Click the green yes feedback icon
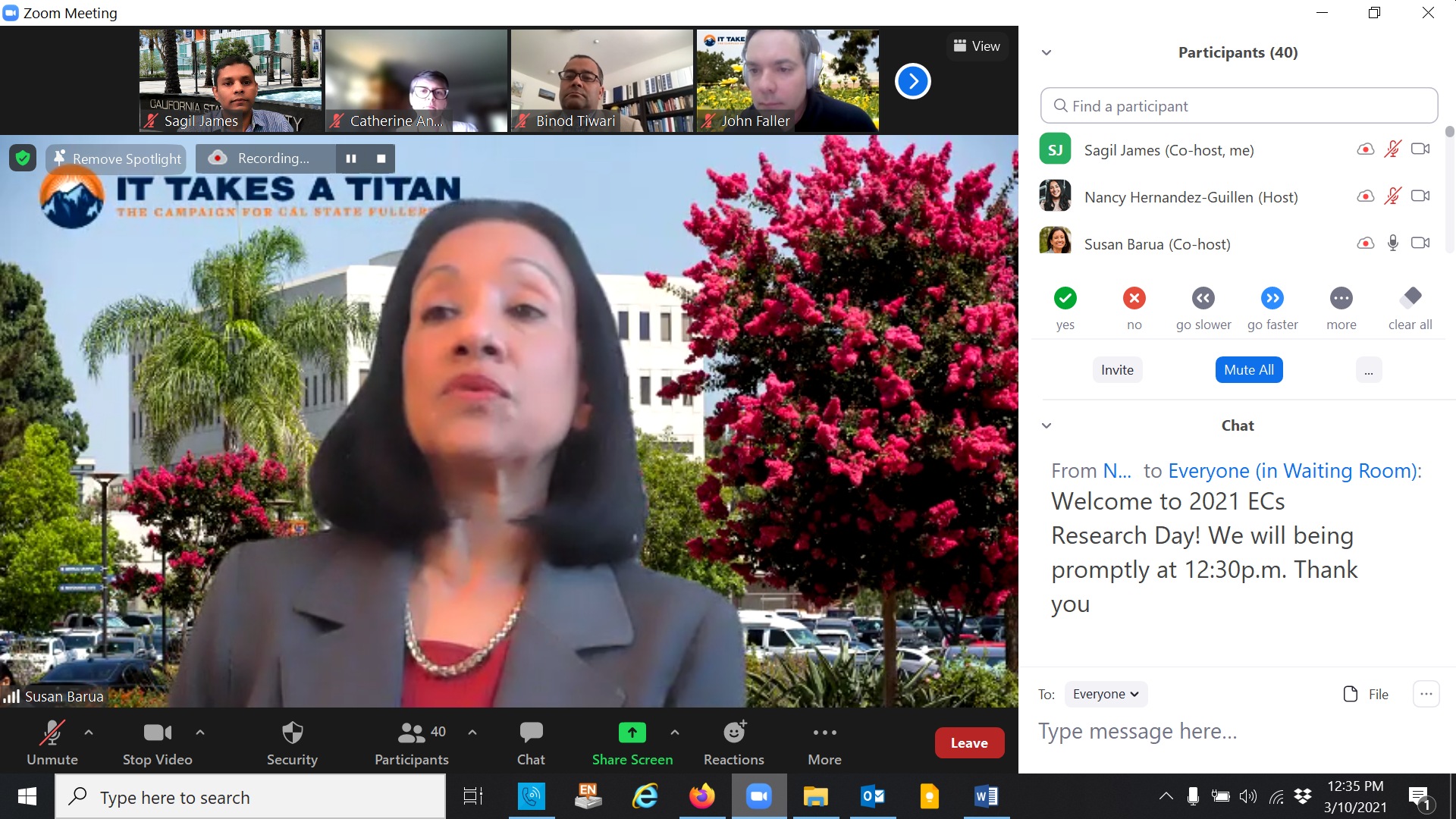Screen dimensions: 1456x819 pos(1065,298)
